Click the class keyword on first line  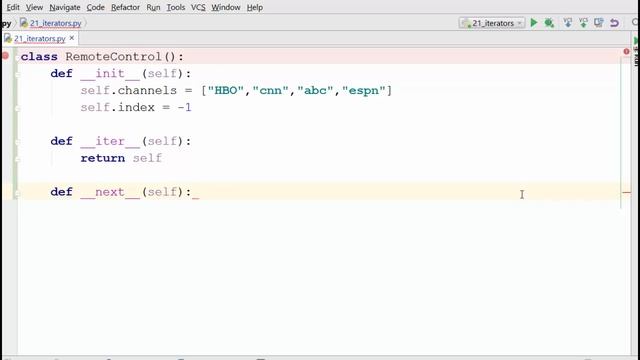[39, 56]
